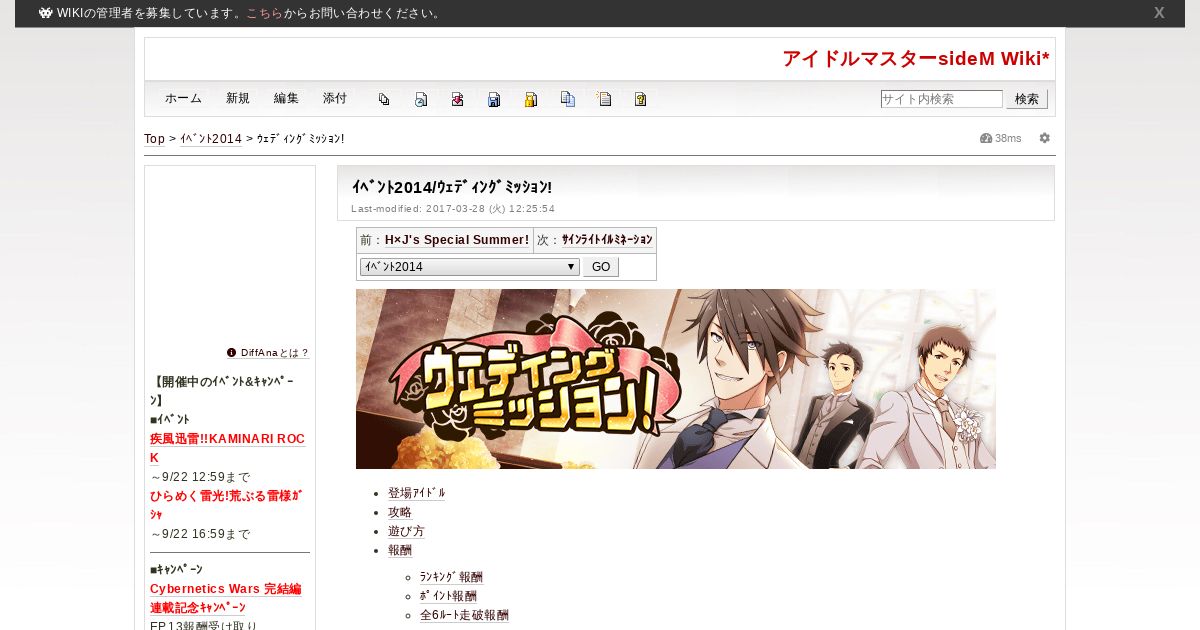Dismiss the top notice with X
Screen dimensions: 1200x630
(1159, 13)
